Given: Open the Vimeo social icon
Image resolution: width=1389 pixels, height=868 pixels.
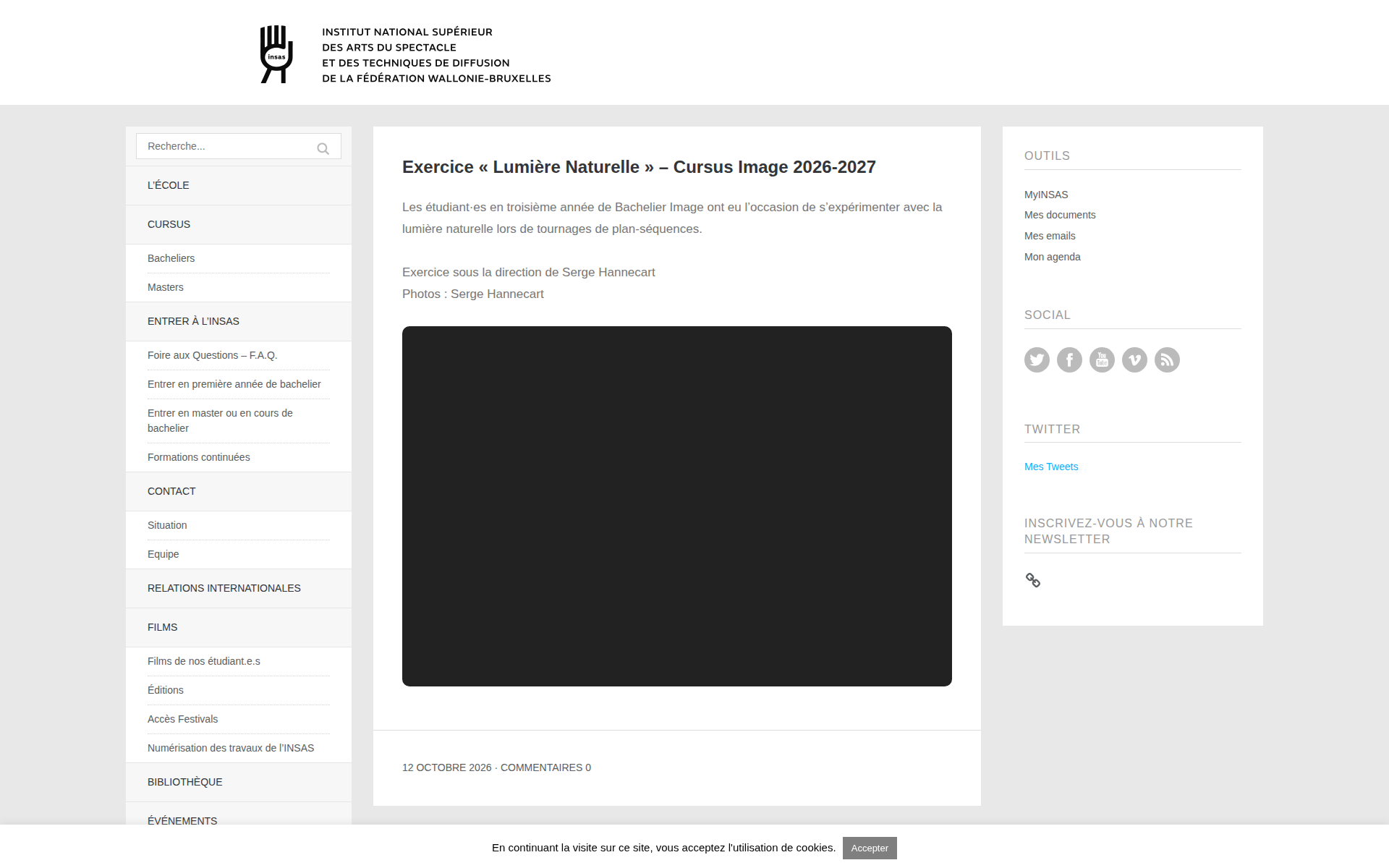Looking at the screenshot, I should [1134, 359].
